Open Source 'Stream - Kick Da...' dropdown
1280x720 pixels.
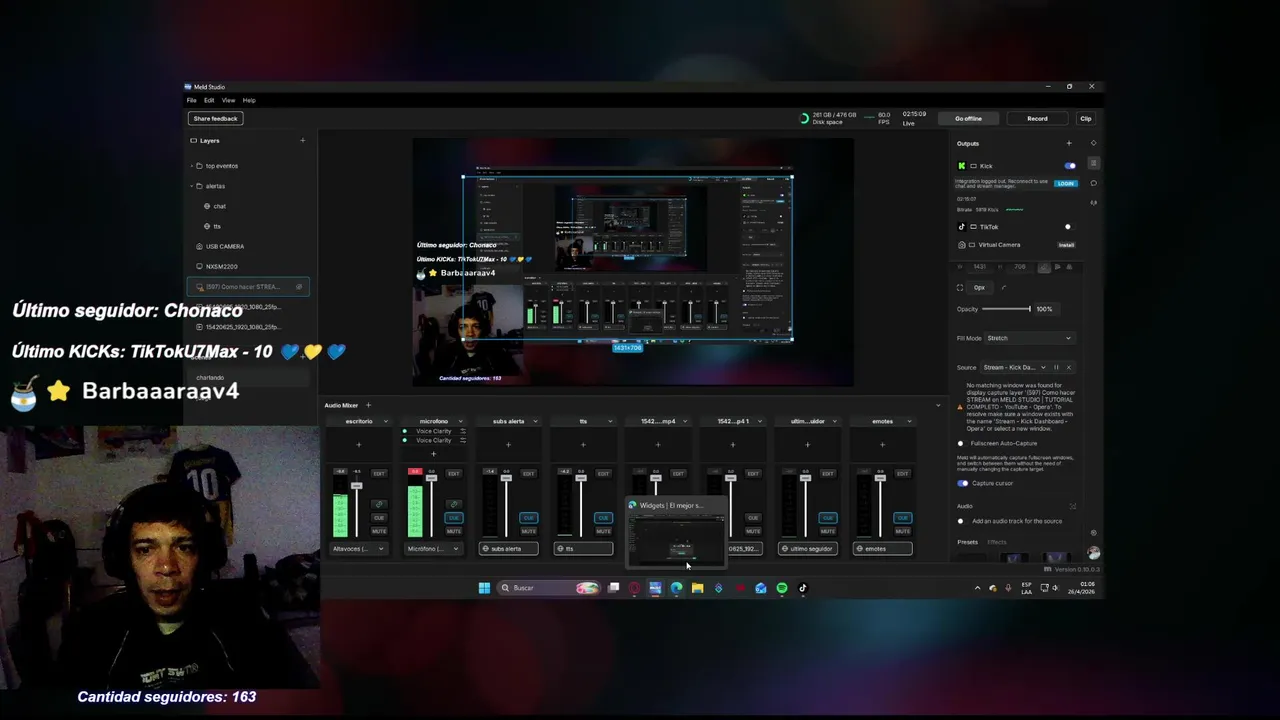pyautogui.click(x=1014, y=367)
